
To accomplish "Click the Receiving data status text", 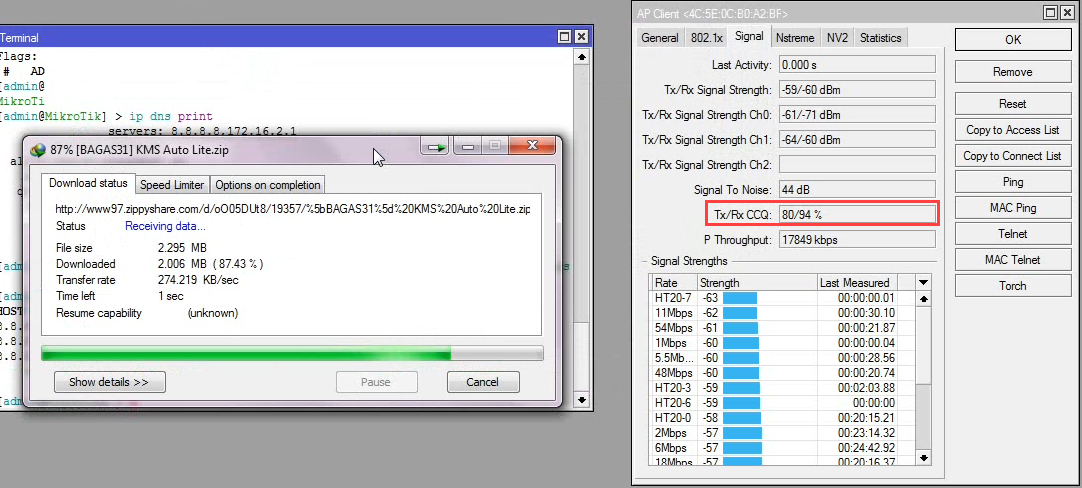I will (x=165, y=226).
